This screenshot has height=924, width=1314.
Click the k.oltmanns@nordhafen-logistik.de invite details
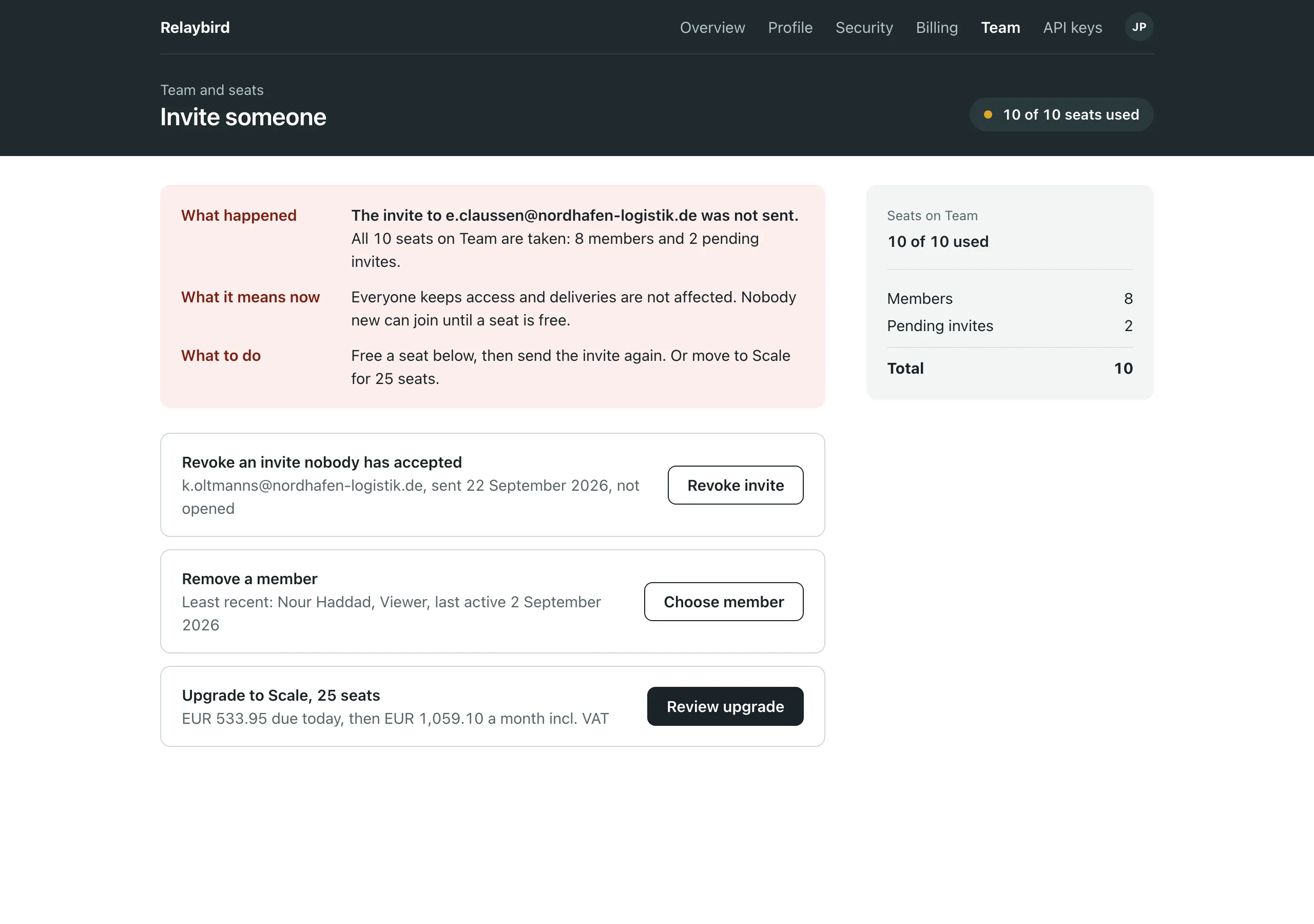410,497
